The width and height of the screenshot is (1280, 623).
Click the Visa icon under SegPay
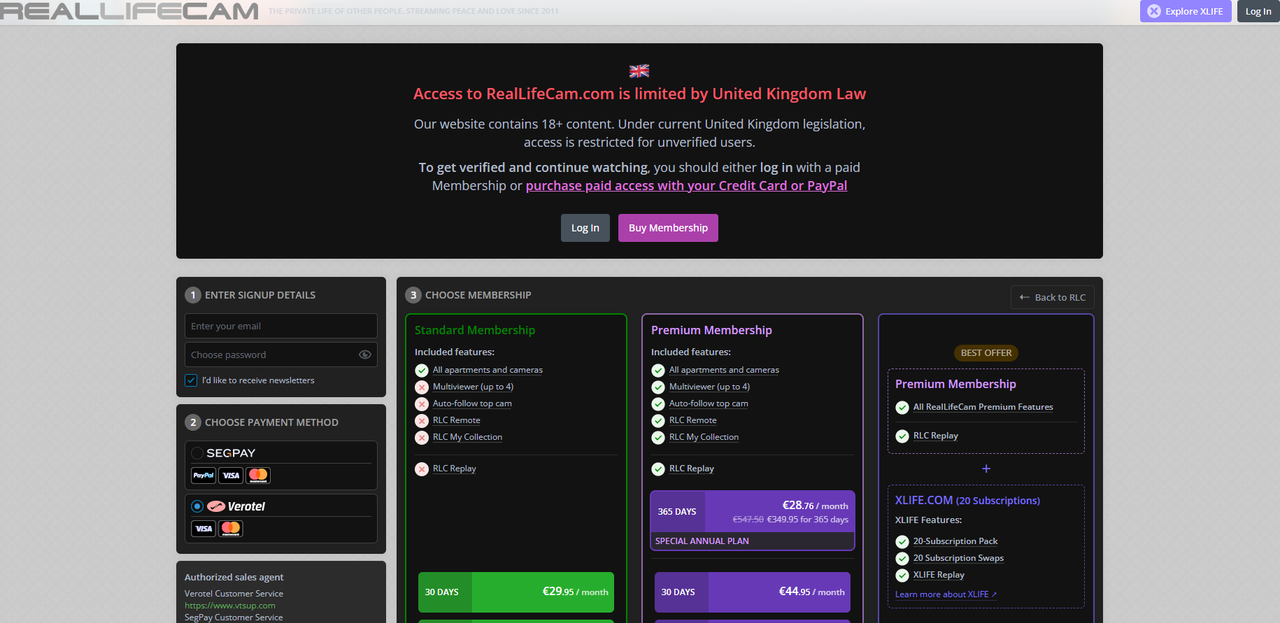pyautogui.click(x=231, y=475)
